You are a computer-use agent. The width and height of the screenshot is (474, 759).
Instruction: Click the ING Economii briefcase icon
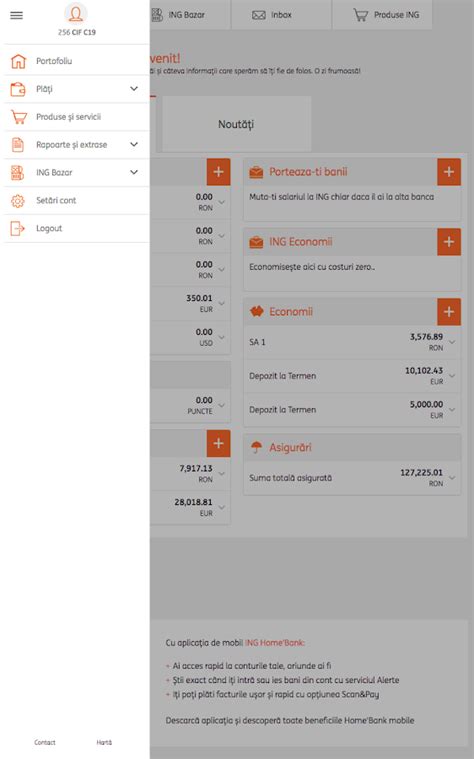coord(256,242)
